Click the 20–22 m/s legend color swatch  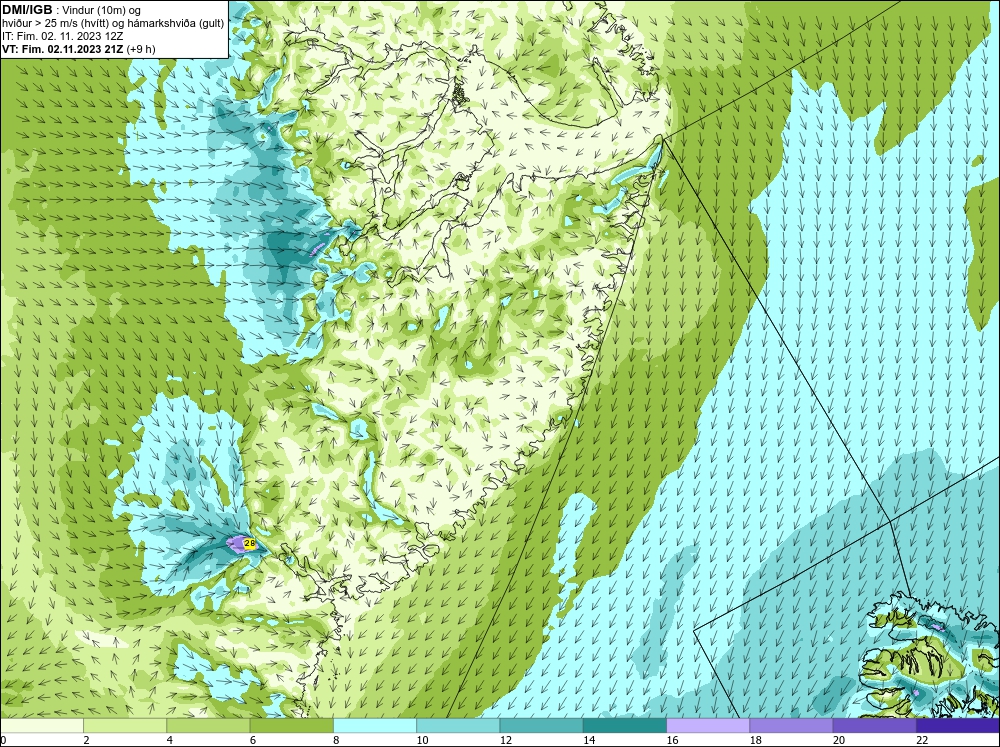pos(874,726)
